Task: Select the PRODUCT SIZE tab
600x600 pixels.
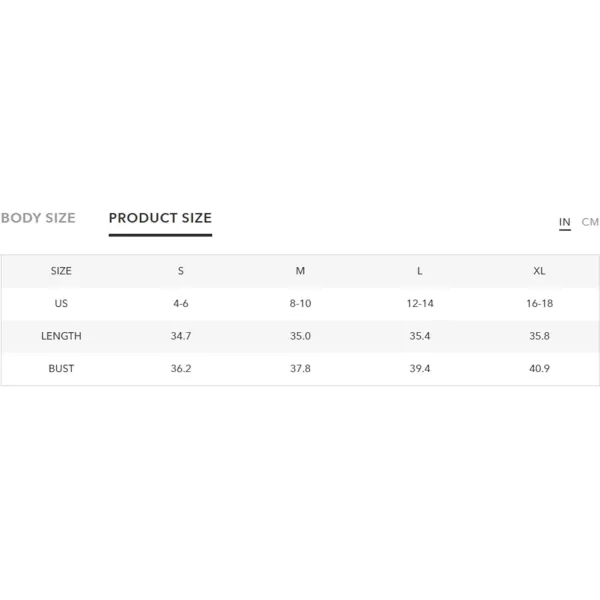Action: click(160, 218)
